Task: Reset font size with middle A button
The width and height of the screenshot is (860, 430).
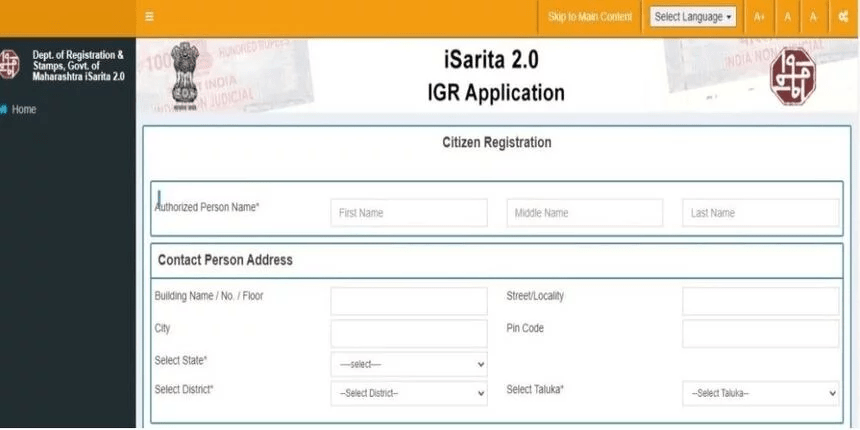Action: 788,17
